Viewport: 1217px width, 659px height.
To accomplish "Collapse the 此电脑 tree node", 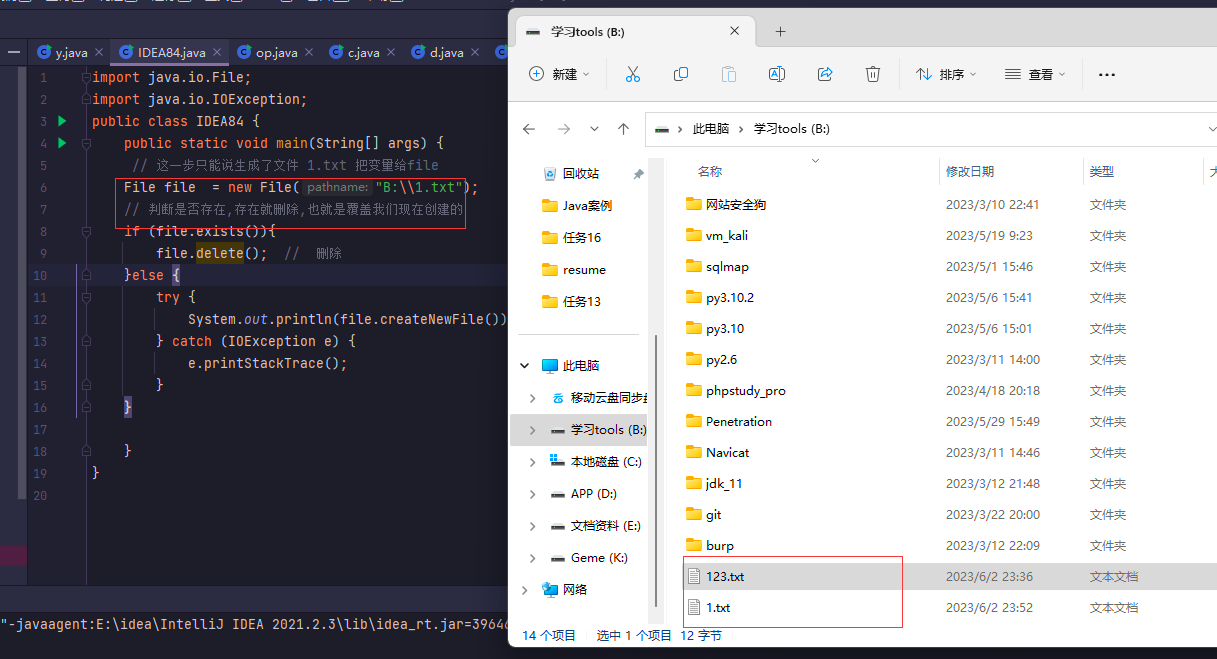I will 525,366.
